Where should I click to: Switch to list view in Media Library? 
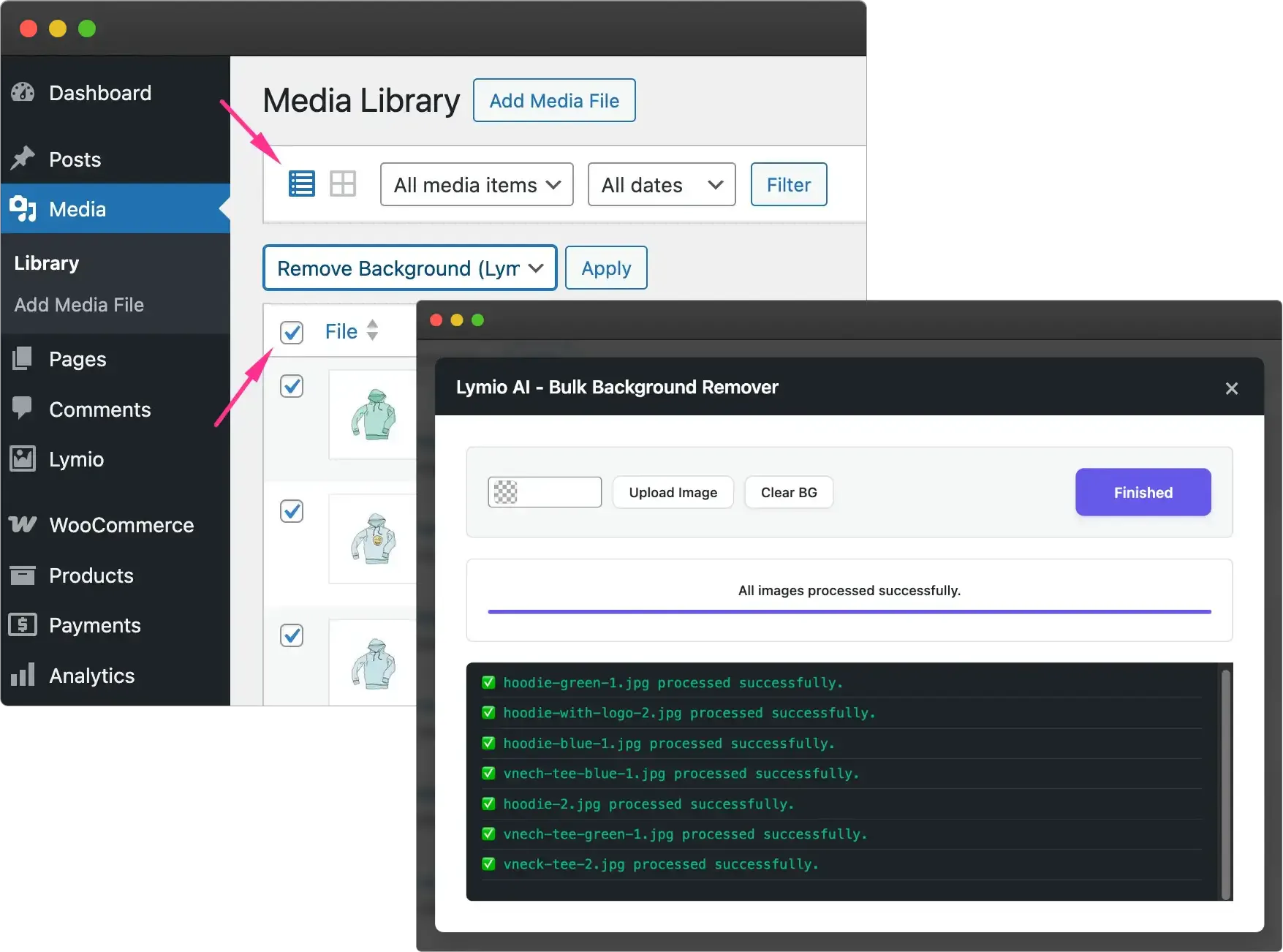[x=302, y=184]
